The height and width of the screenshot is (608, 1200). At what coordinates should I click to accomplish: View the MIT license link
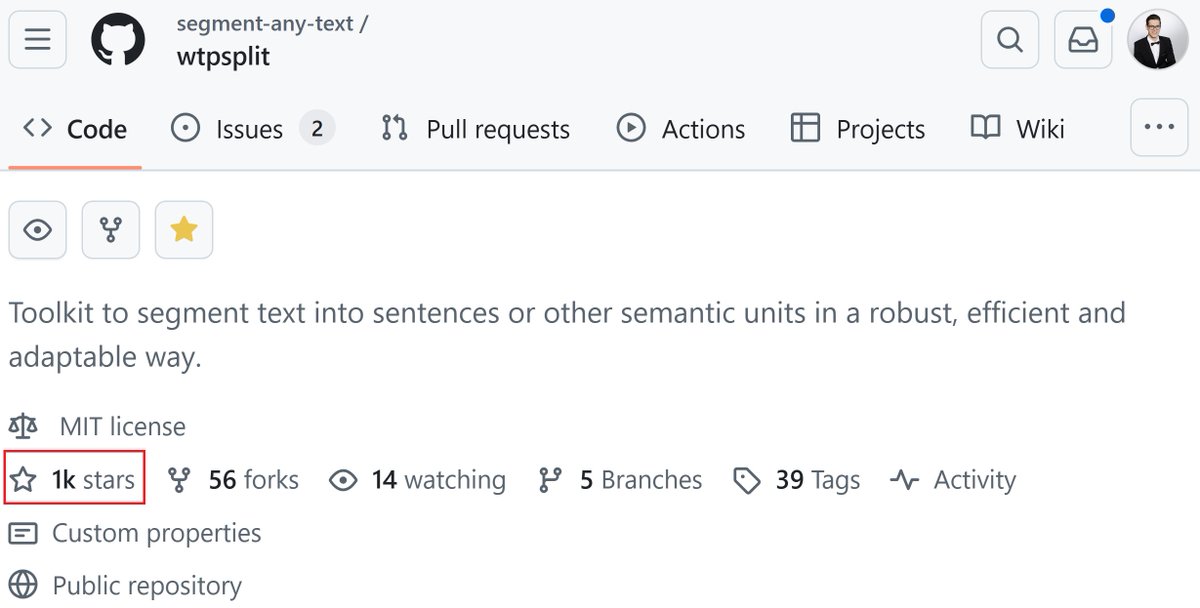122,427
